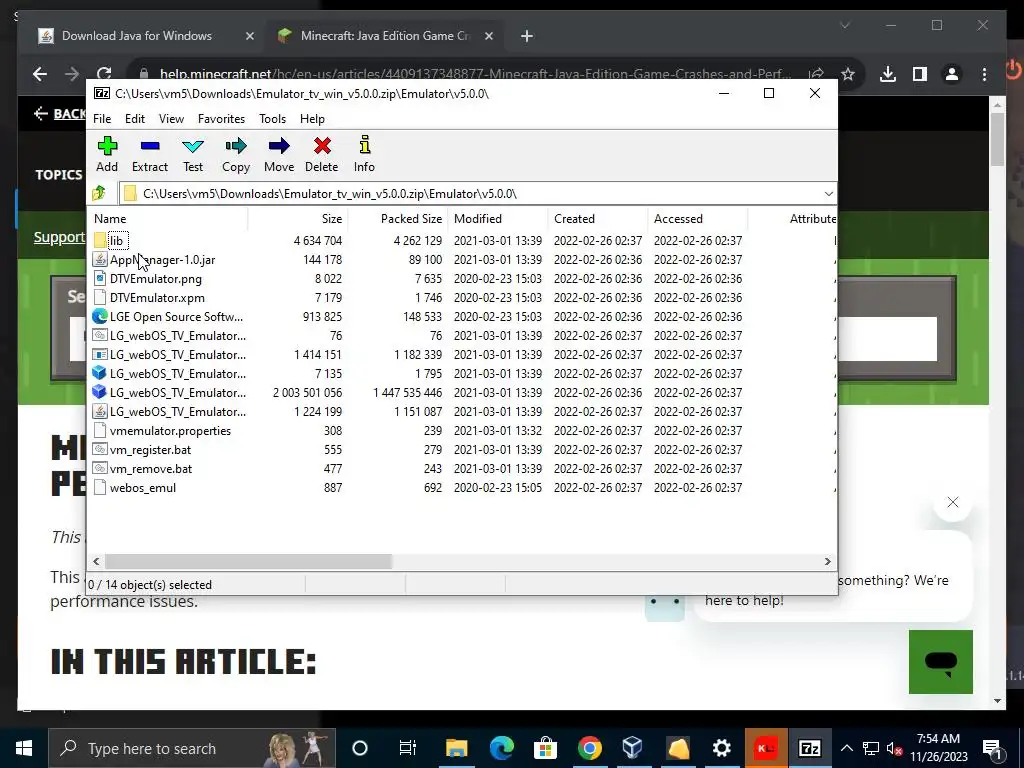The height and width of the screenshot is (768, 1024).
Task: Click the 7-Zip path input field
Action: click(x=477, y=194)
